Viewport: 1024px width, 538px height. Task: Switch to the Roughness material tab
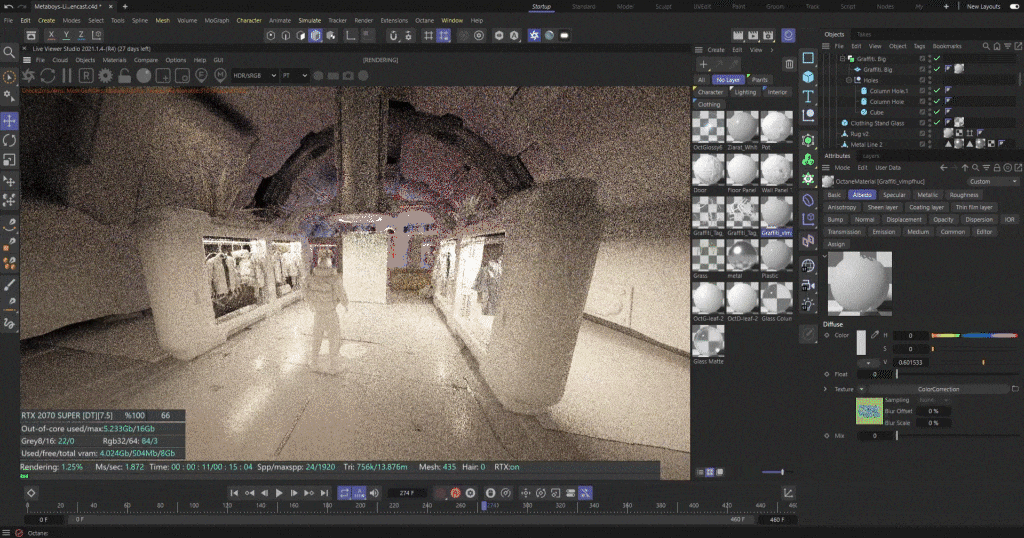964,194
